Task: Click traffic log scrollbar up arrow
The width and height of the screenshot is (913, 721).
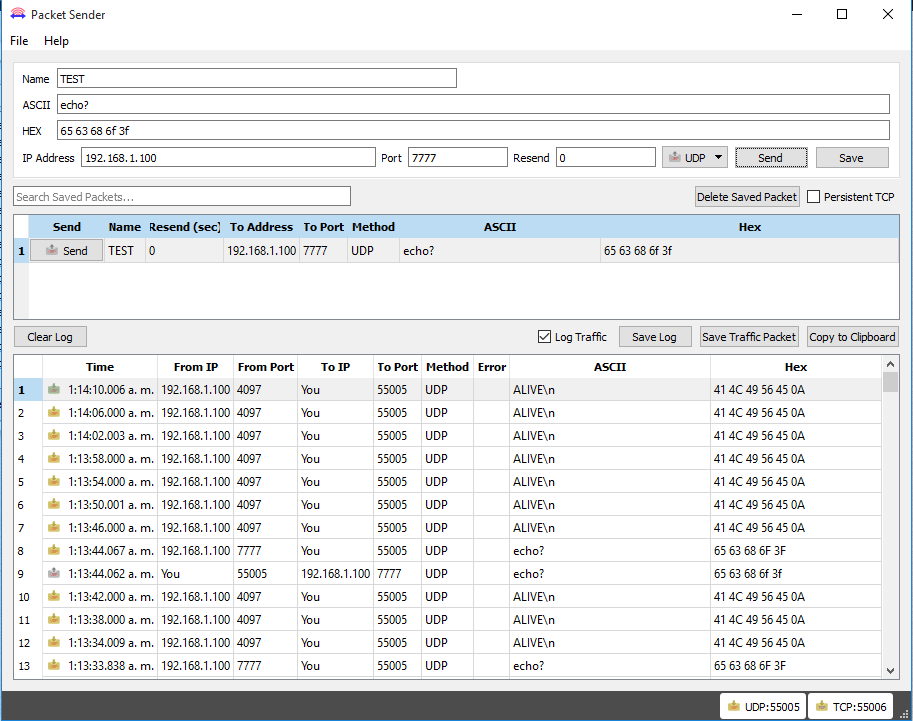Action: pos(890,364)
